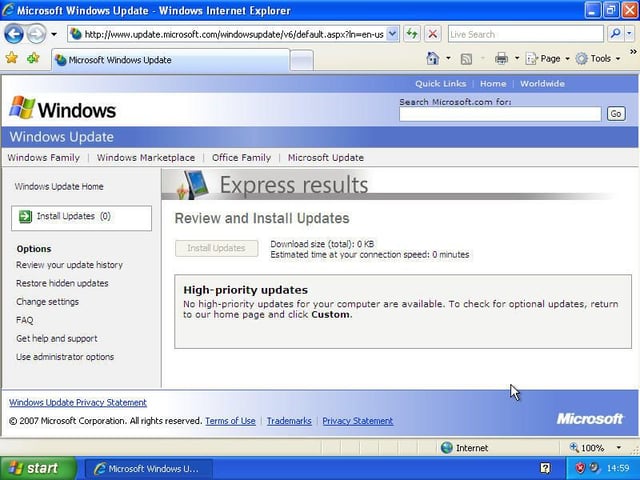
Task: Click the Windows logo on the page
Action: click(62, 108)
